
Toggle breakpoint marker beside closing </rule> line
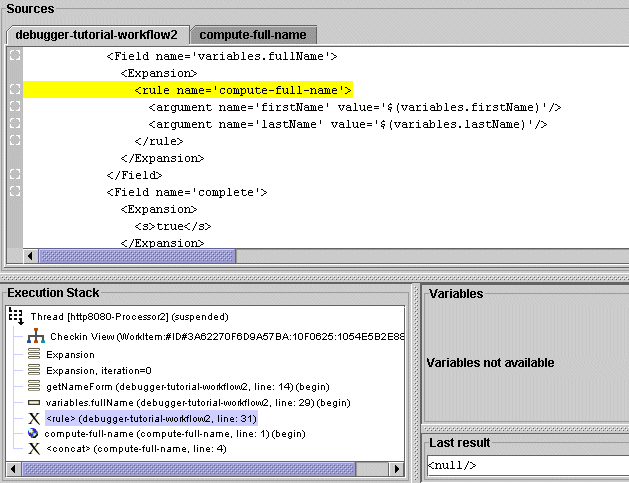[15, 140]
